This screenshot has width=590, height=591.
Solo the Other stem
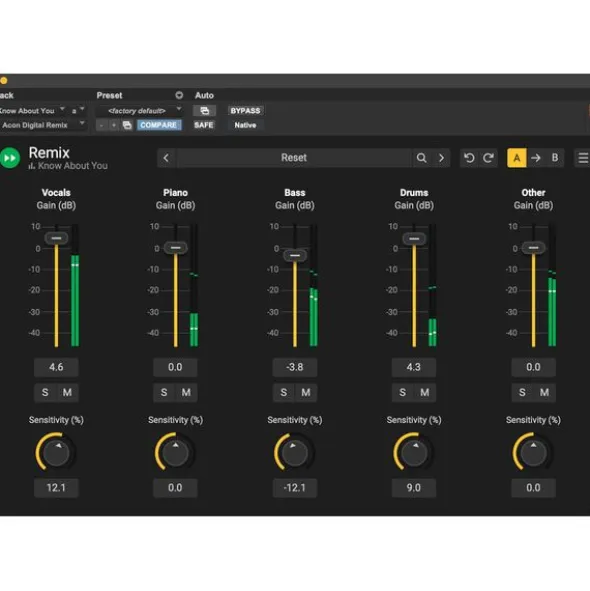(522, 392)
